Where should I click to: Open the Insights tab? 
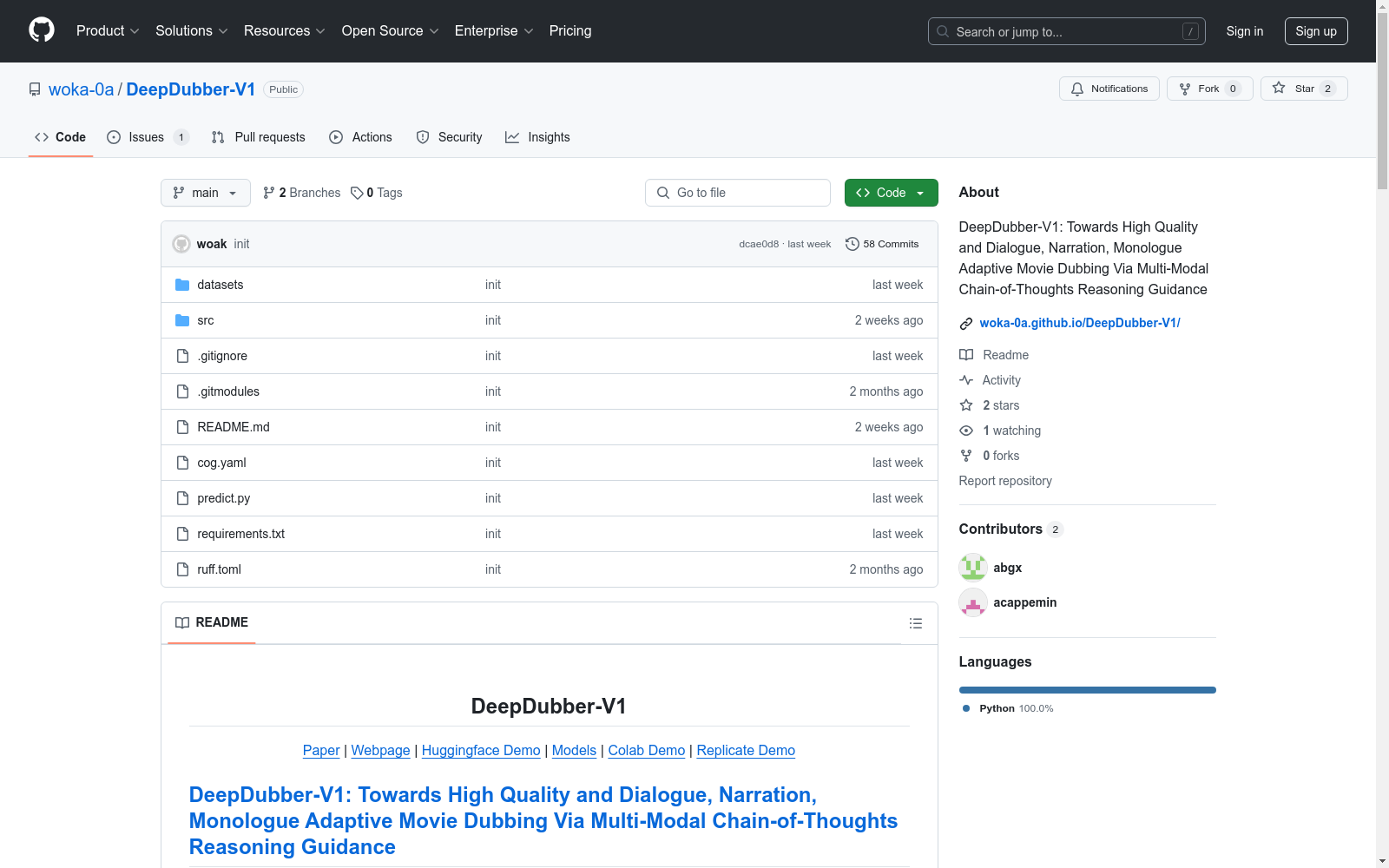click(x=538, y=137)
